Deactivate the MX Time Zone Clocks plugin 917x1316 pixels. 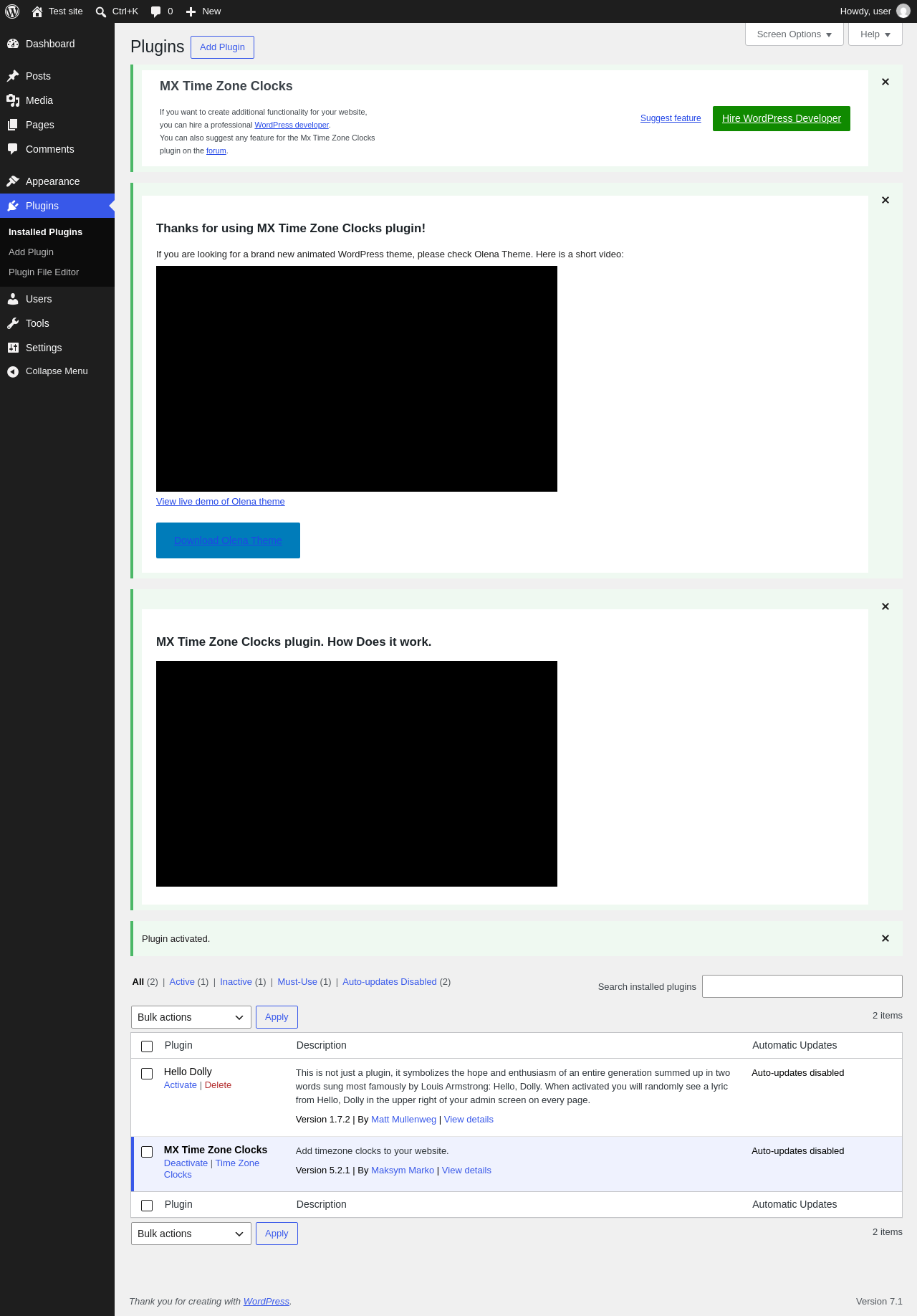[186, 1163]
